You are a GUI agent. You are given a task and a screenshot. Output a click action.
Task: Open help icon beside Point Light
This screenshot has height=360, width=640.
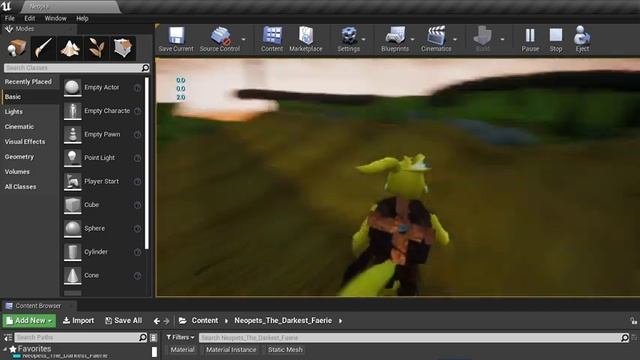tap(137, 158)
